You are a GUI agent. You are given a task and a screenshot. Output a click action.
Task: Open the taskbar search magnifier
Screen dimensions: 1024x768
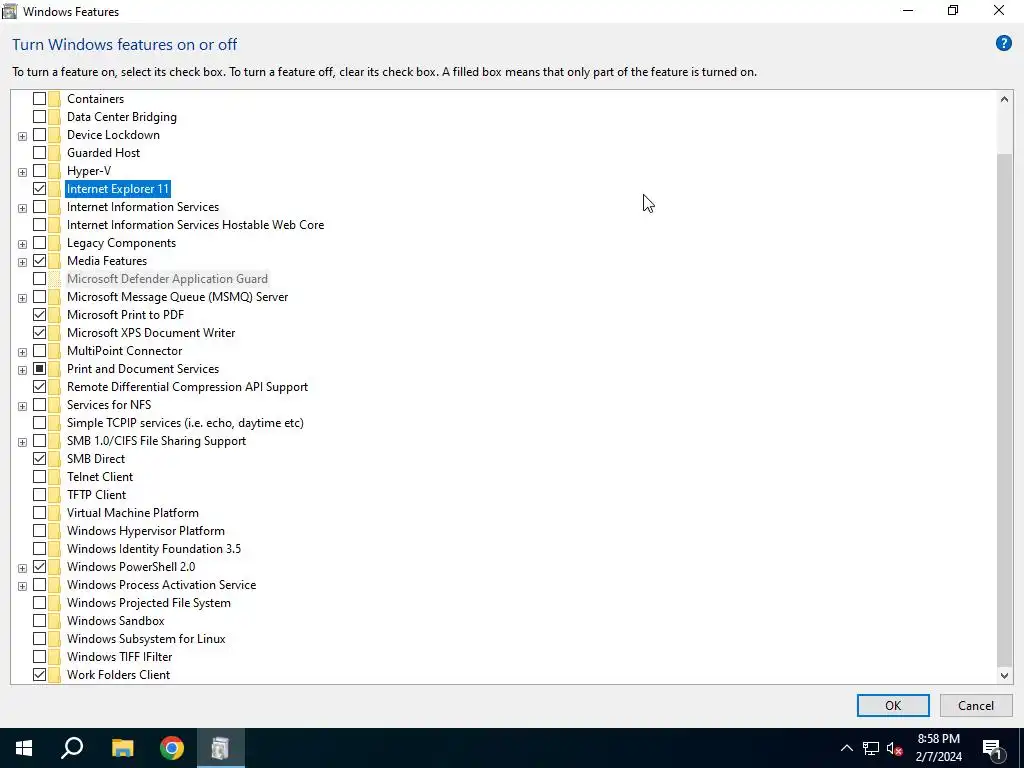pos(72,748)
